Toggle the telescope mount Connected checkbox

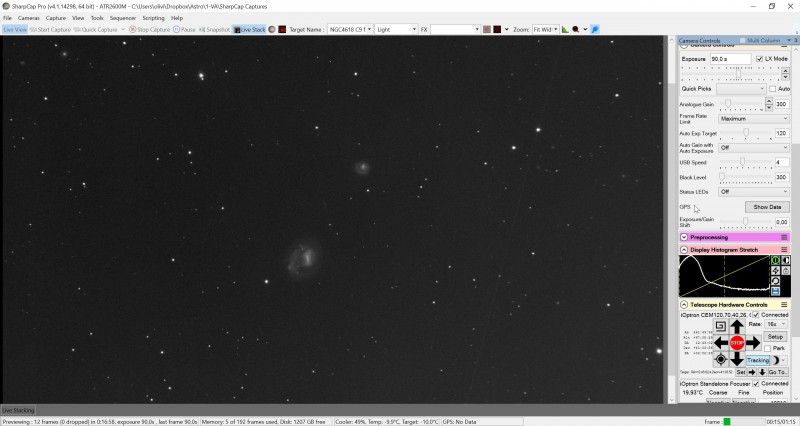[x=756, y=315]
